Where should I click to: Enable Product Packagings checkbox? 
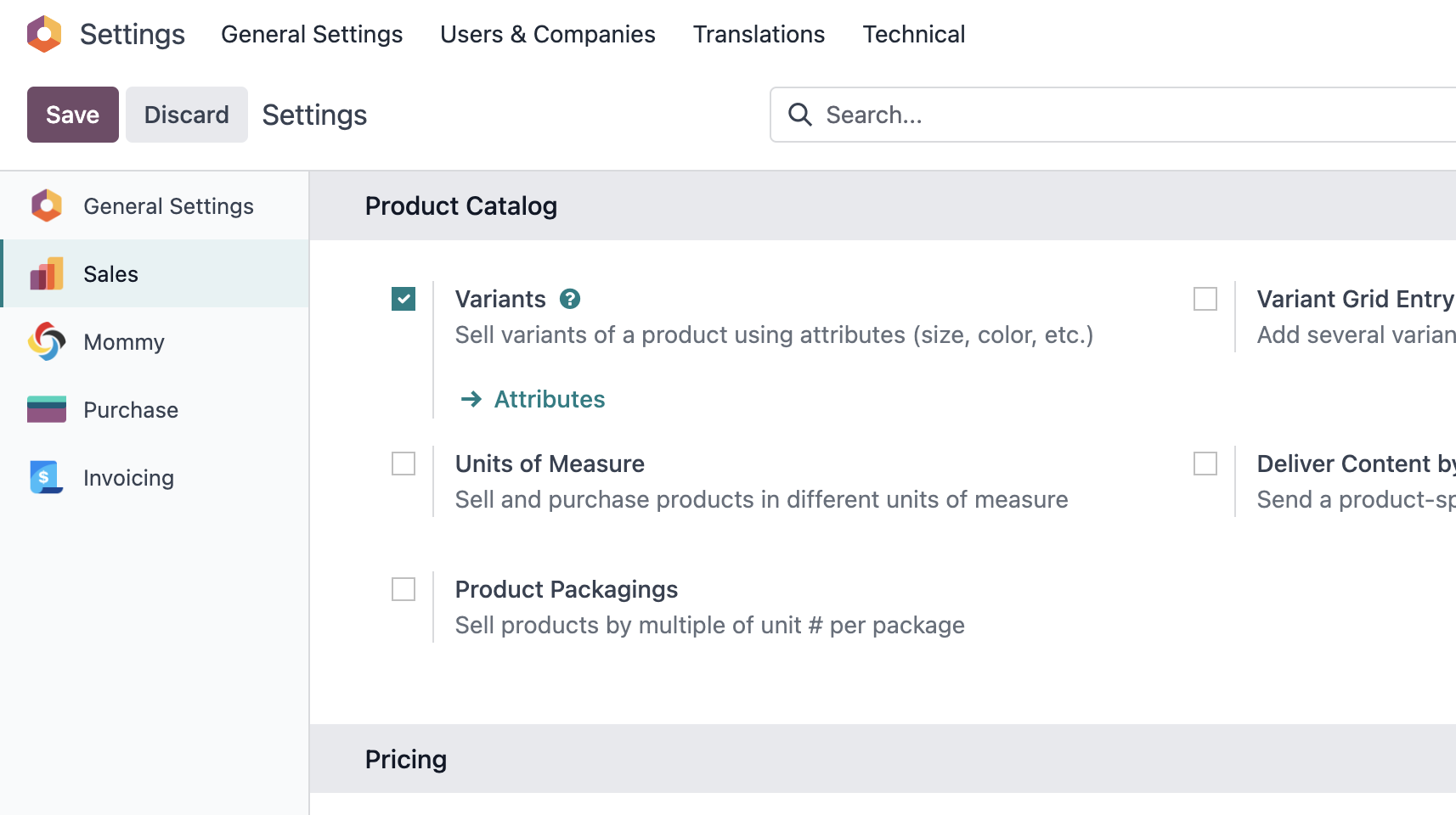pos(404,589)
